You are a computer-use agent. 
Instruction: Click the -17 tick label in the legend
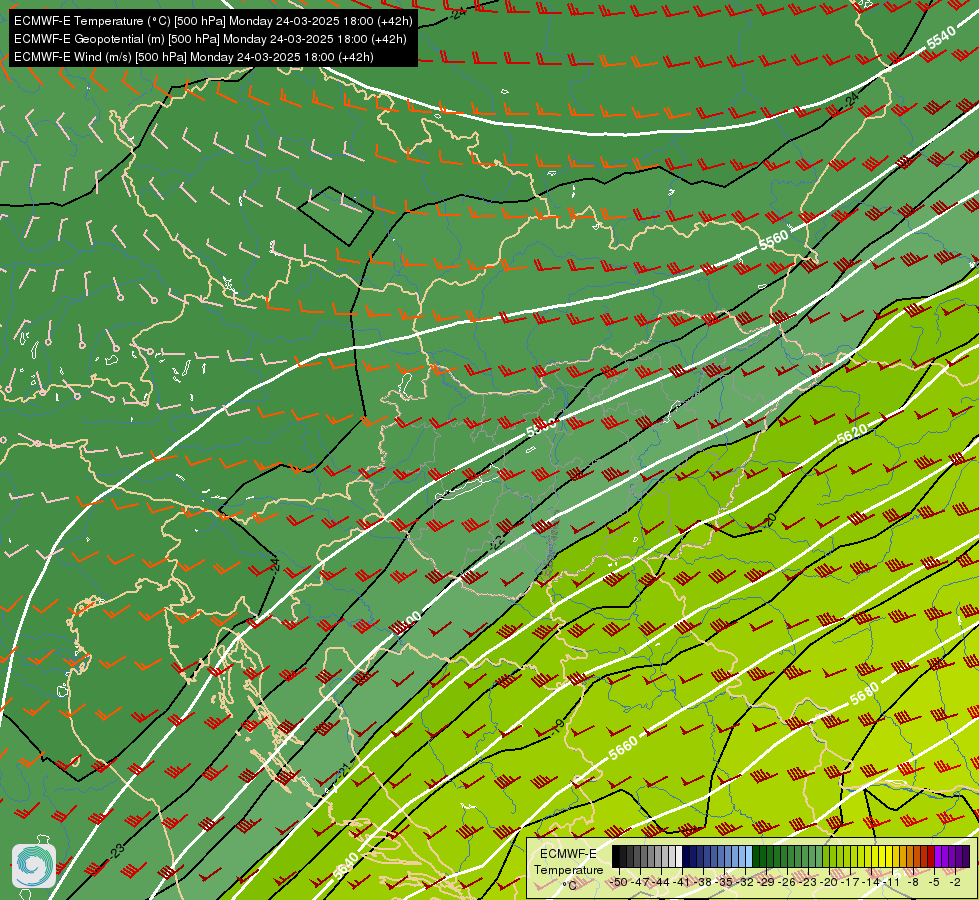851,882
